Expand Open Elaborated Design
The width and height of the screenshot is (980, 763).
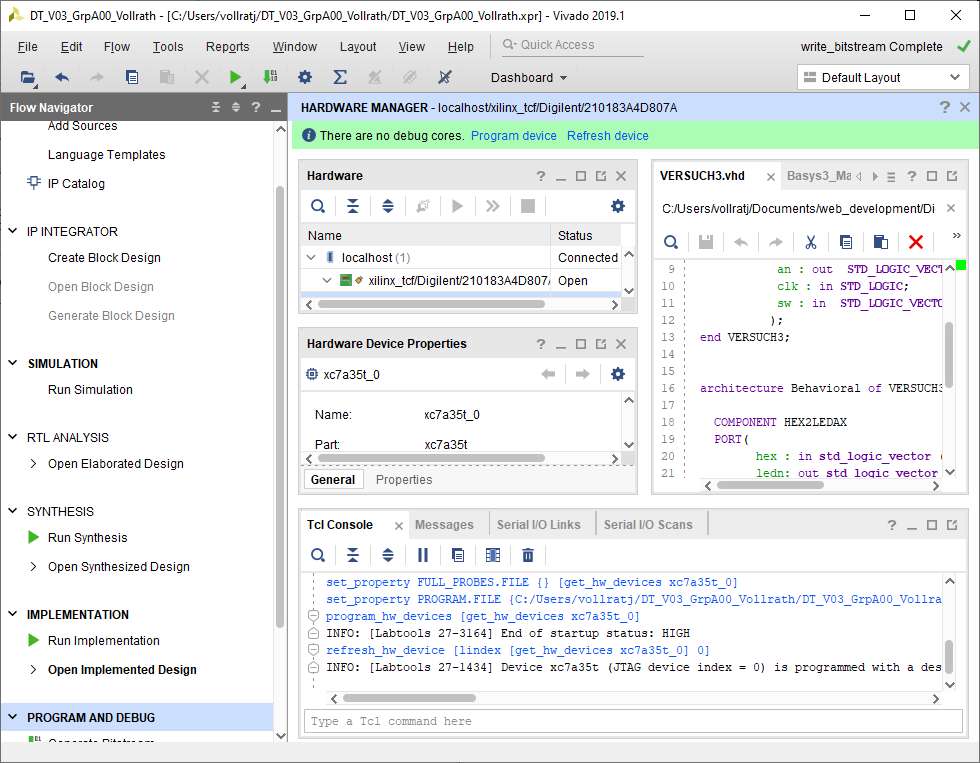pos(33,464)
